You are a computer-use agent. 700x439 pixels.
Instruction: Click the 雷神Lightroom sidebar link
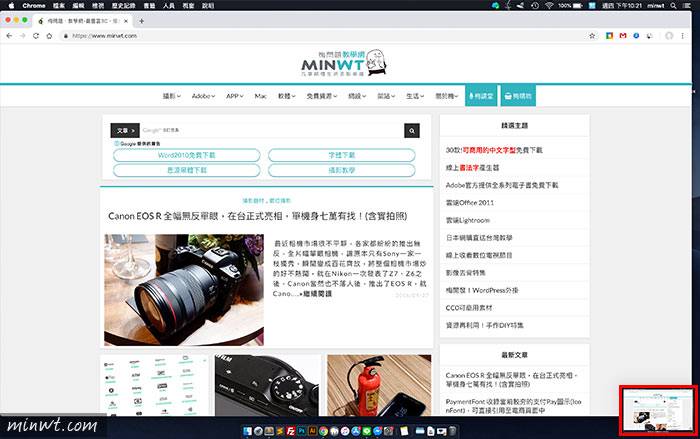[x=470, y=219]
